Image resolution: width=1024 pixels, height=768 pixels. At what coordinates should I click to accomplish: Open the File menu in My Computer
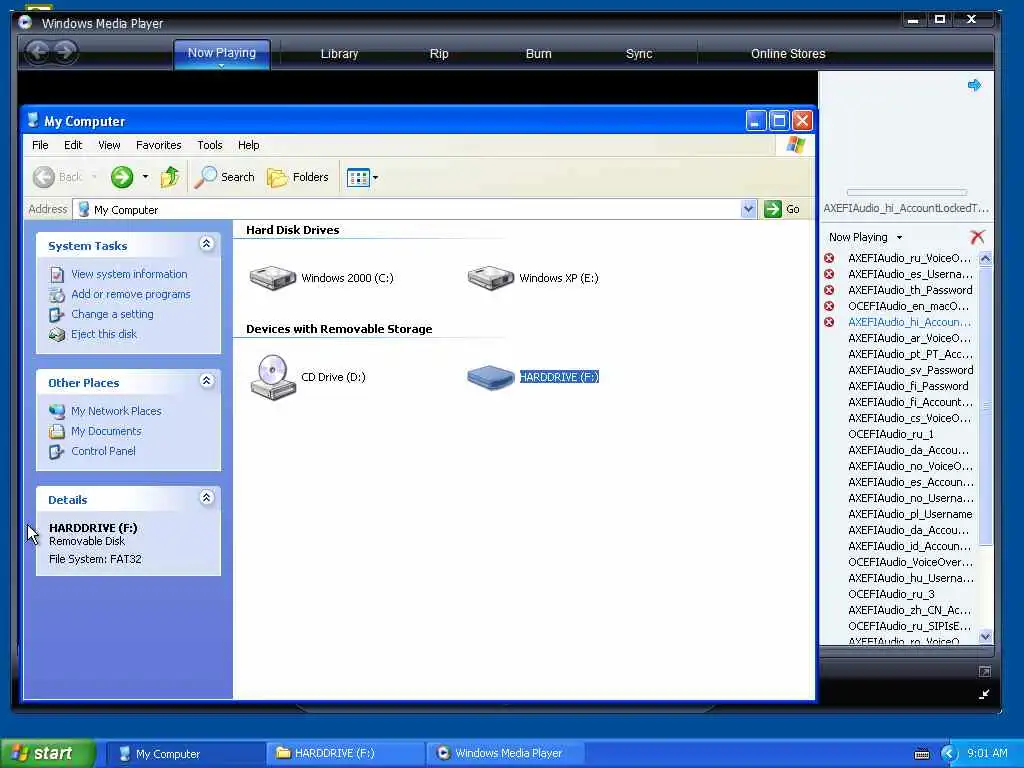coord(40,145)
